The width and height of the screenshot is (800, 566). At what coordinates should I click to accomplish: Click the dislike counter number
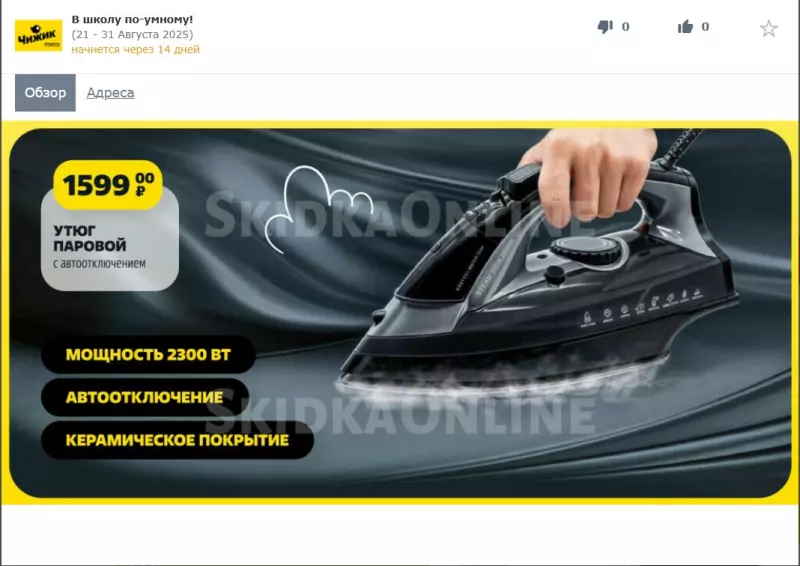pyautogui.click(x=626, y=27)
